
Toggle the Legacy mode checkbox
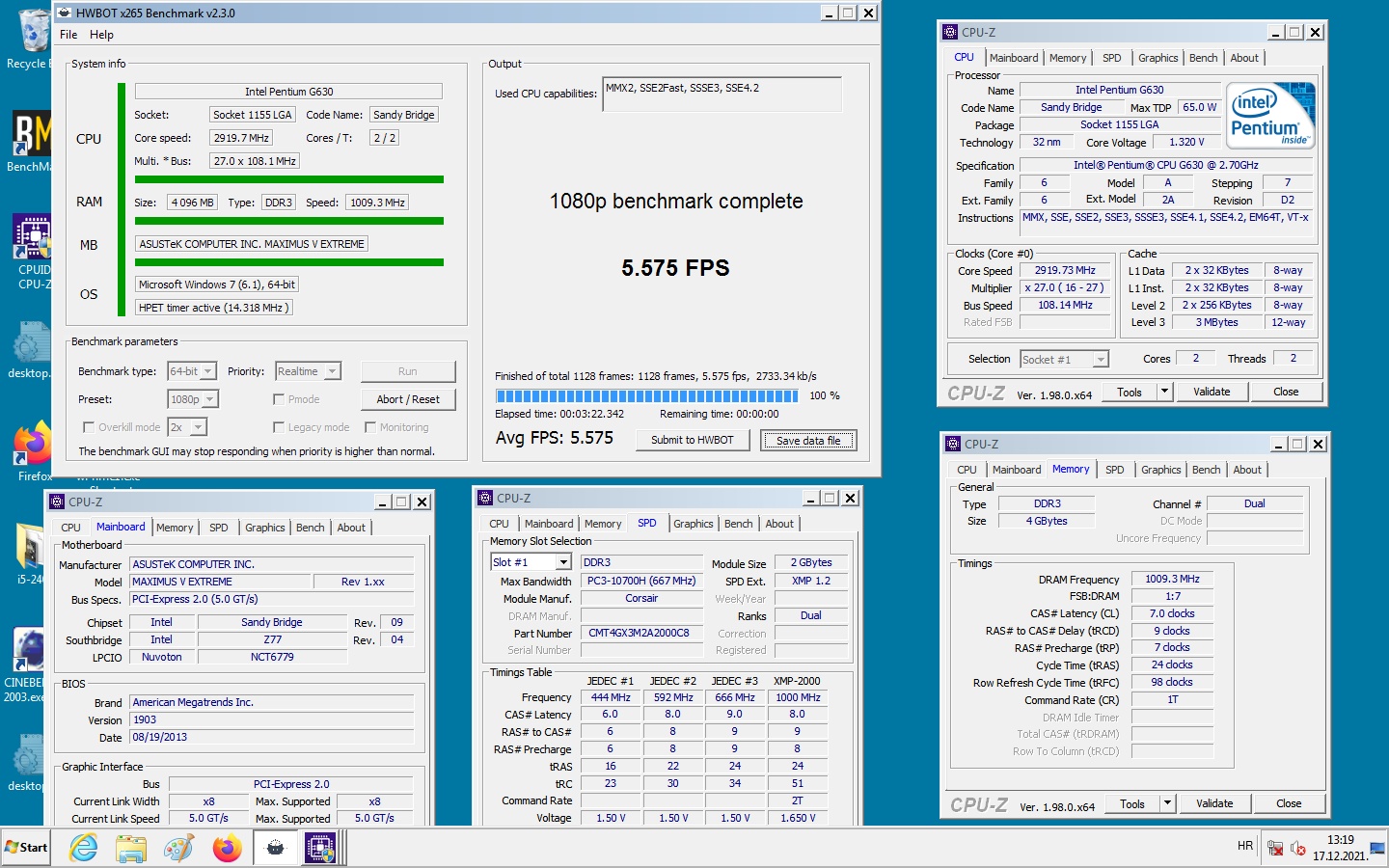tap(279, 427)
